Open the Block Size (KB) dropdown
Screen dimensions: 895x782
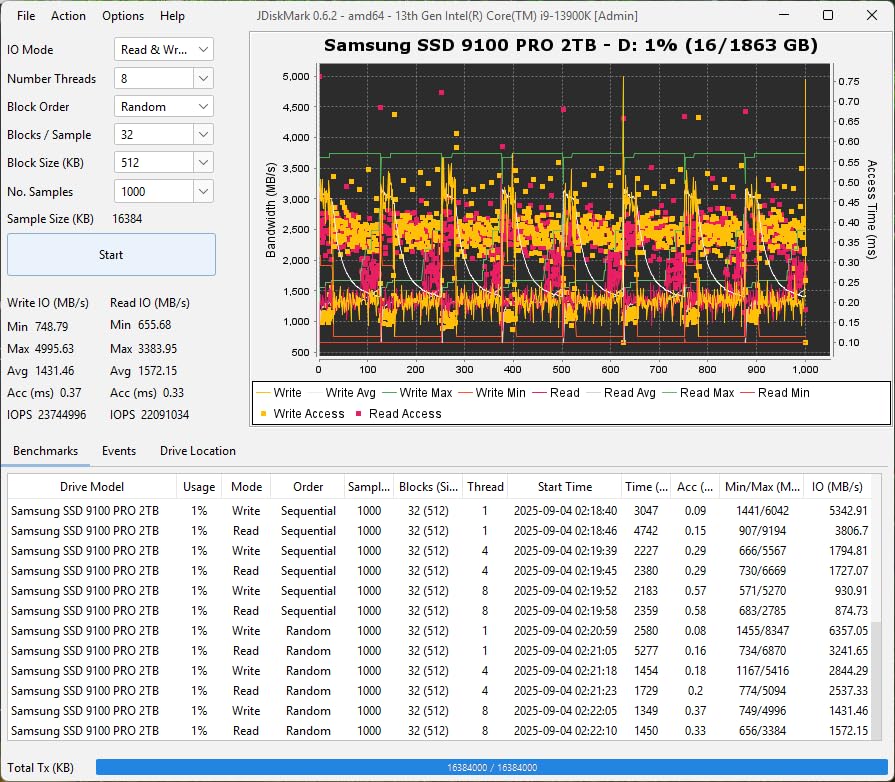pos(163,161)
